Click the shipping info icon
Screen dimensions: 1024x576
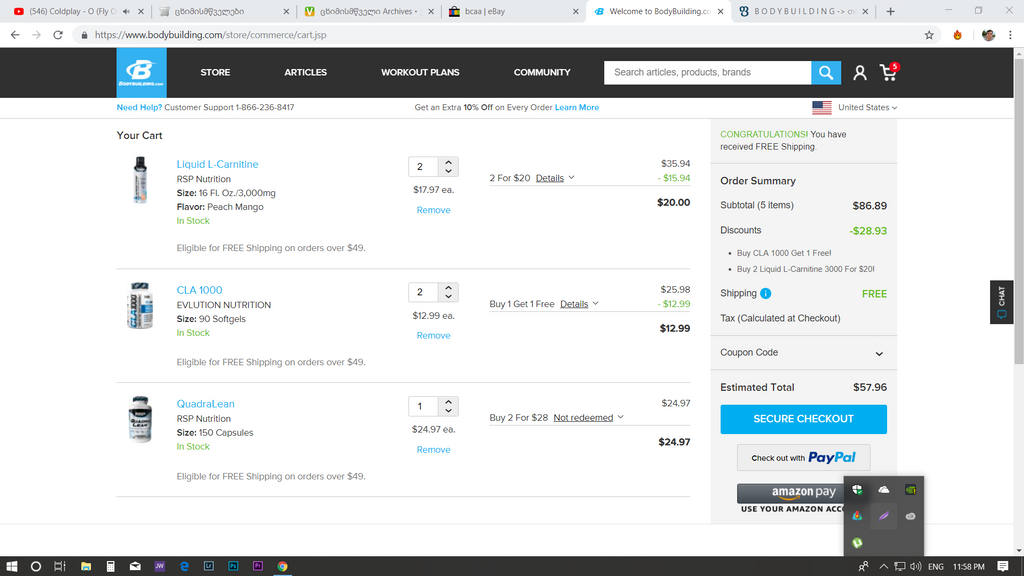point(765,293)
